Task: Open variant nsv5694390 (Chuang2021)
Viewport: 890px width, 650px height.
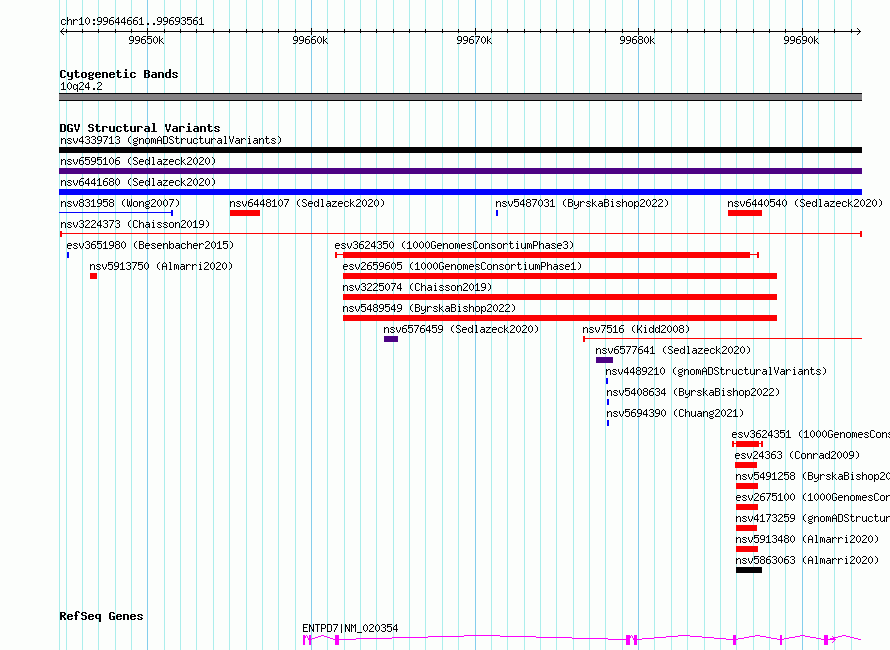Action: [675, 413]
